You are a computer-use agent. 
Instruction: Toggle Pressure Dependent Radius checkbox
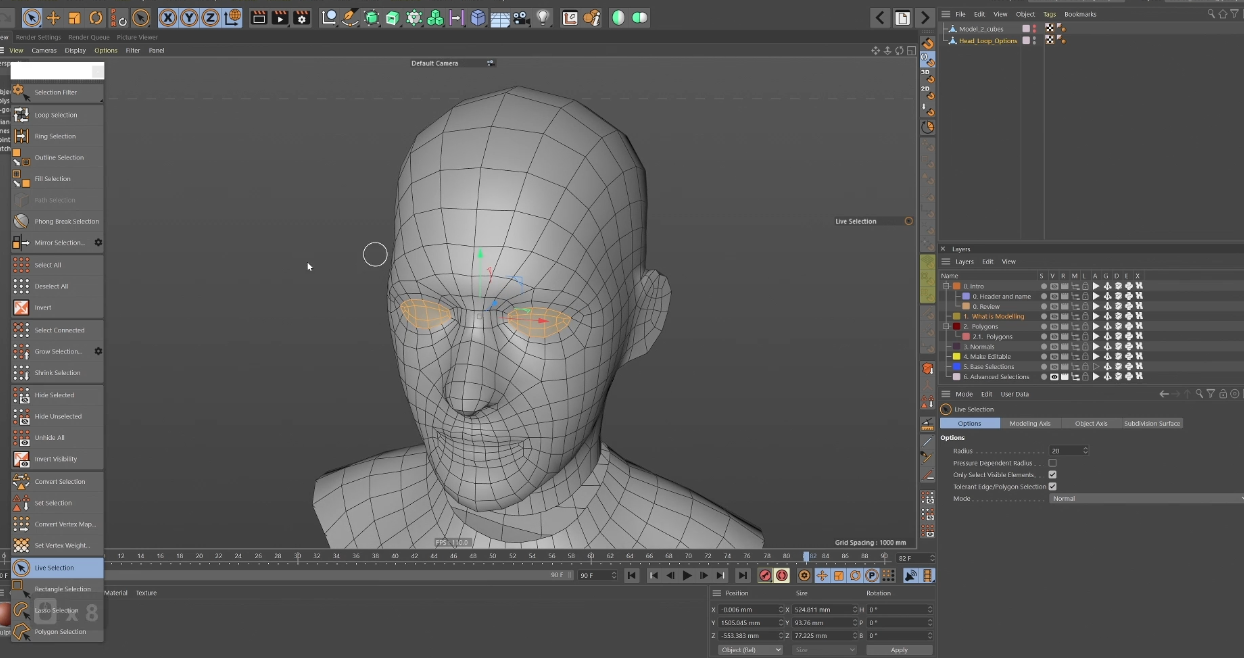pyautogui.click(x=1052, y=463)
